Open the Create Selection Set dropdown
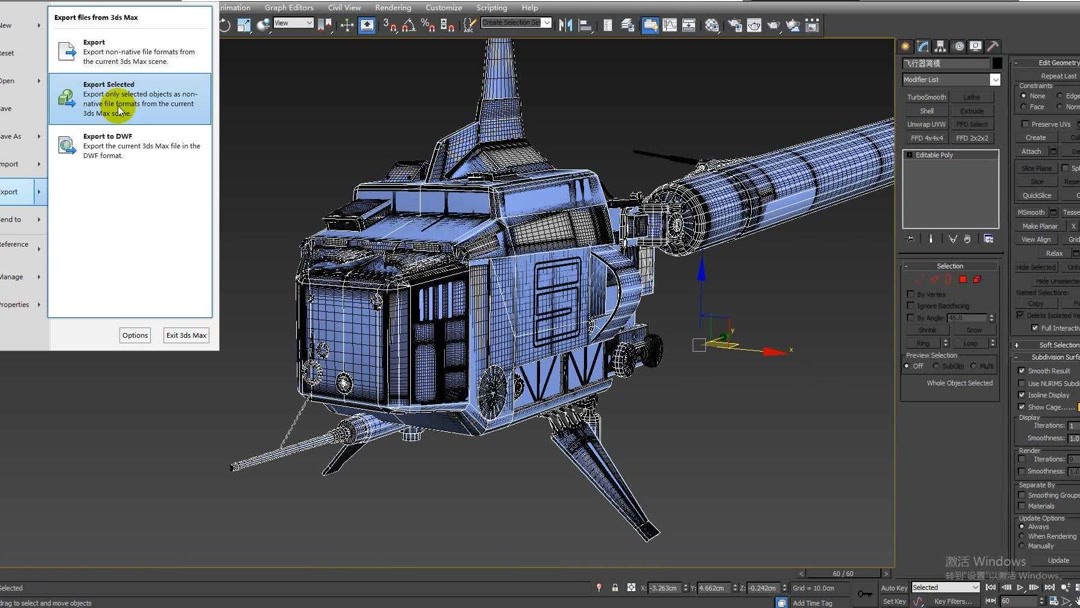 pyautogui.click(x=546, y=23)
